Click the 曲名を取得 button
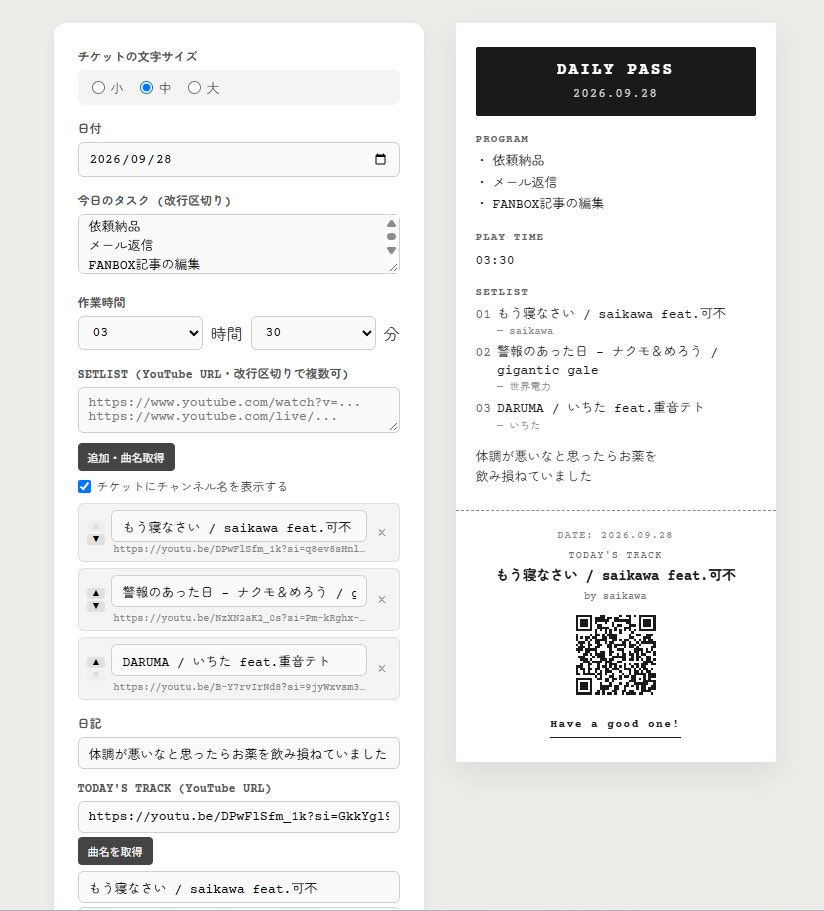Image resolution: width=824 pixels, height=911 pixels. pos(115,851)
